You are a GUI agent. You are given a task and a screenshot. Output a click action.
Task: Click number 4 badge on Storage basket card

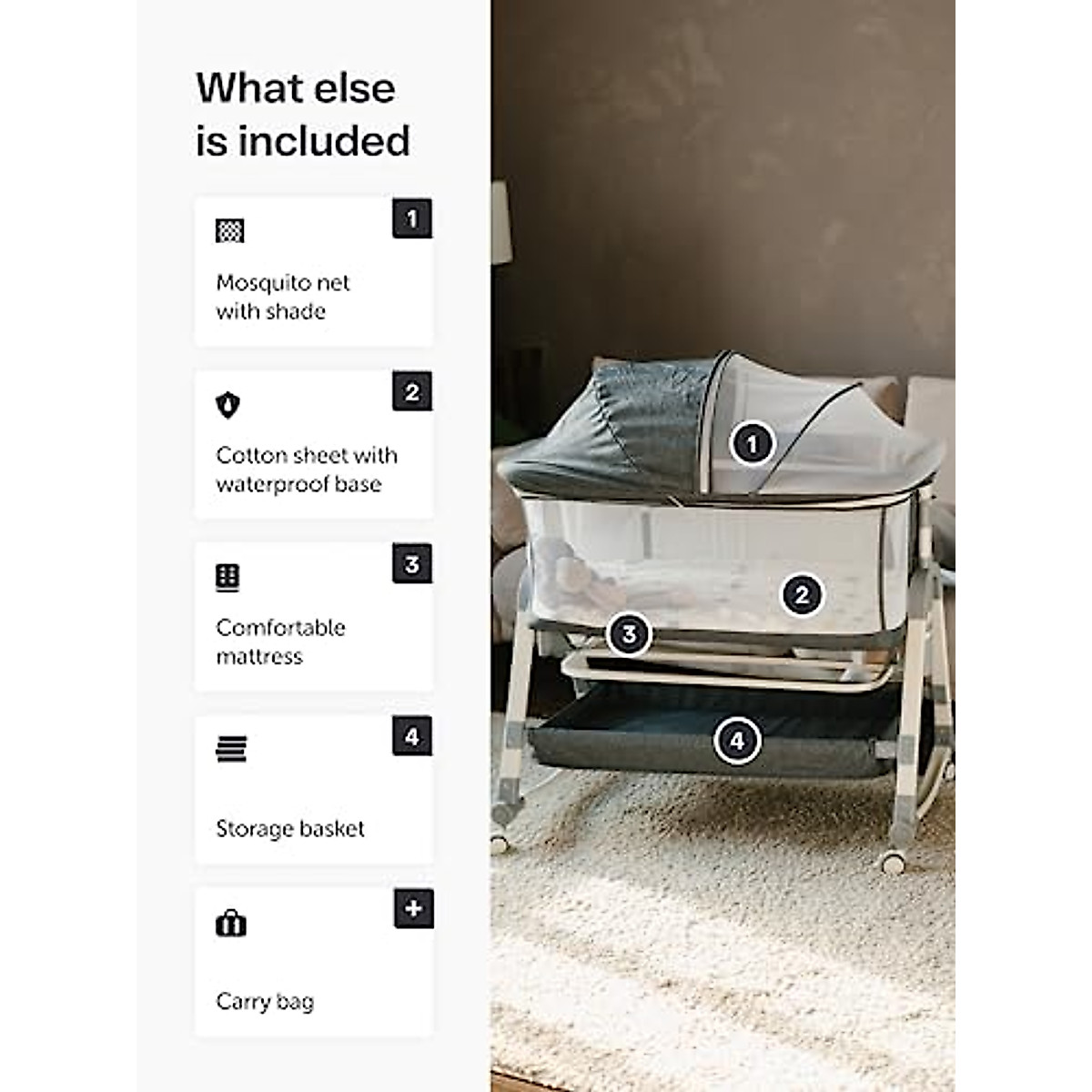point(412,735)
